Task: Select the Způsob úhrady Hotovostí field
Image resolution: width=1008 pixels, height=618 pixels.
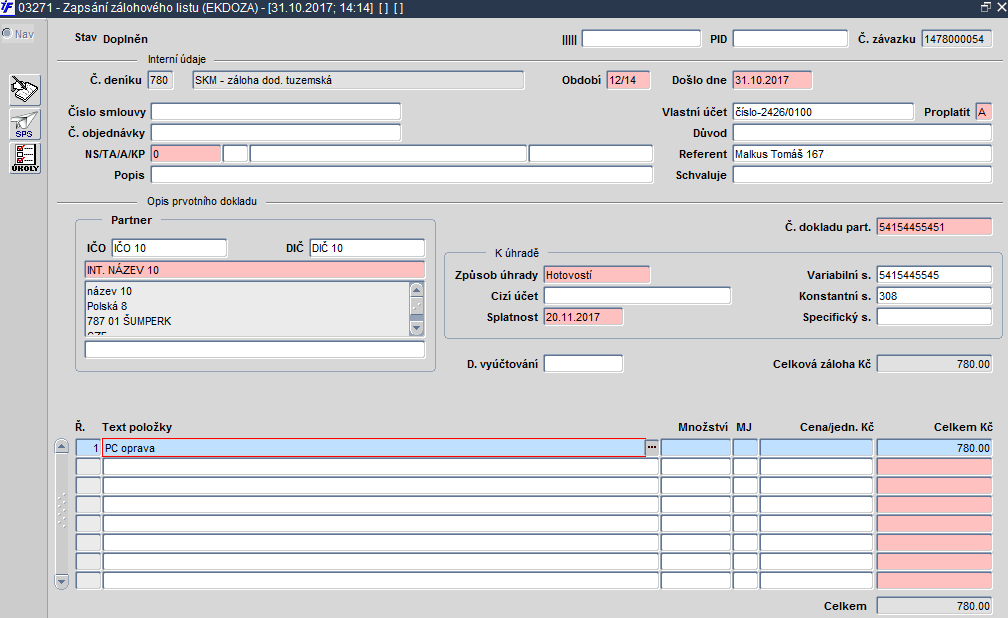Action: 597,275
